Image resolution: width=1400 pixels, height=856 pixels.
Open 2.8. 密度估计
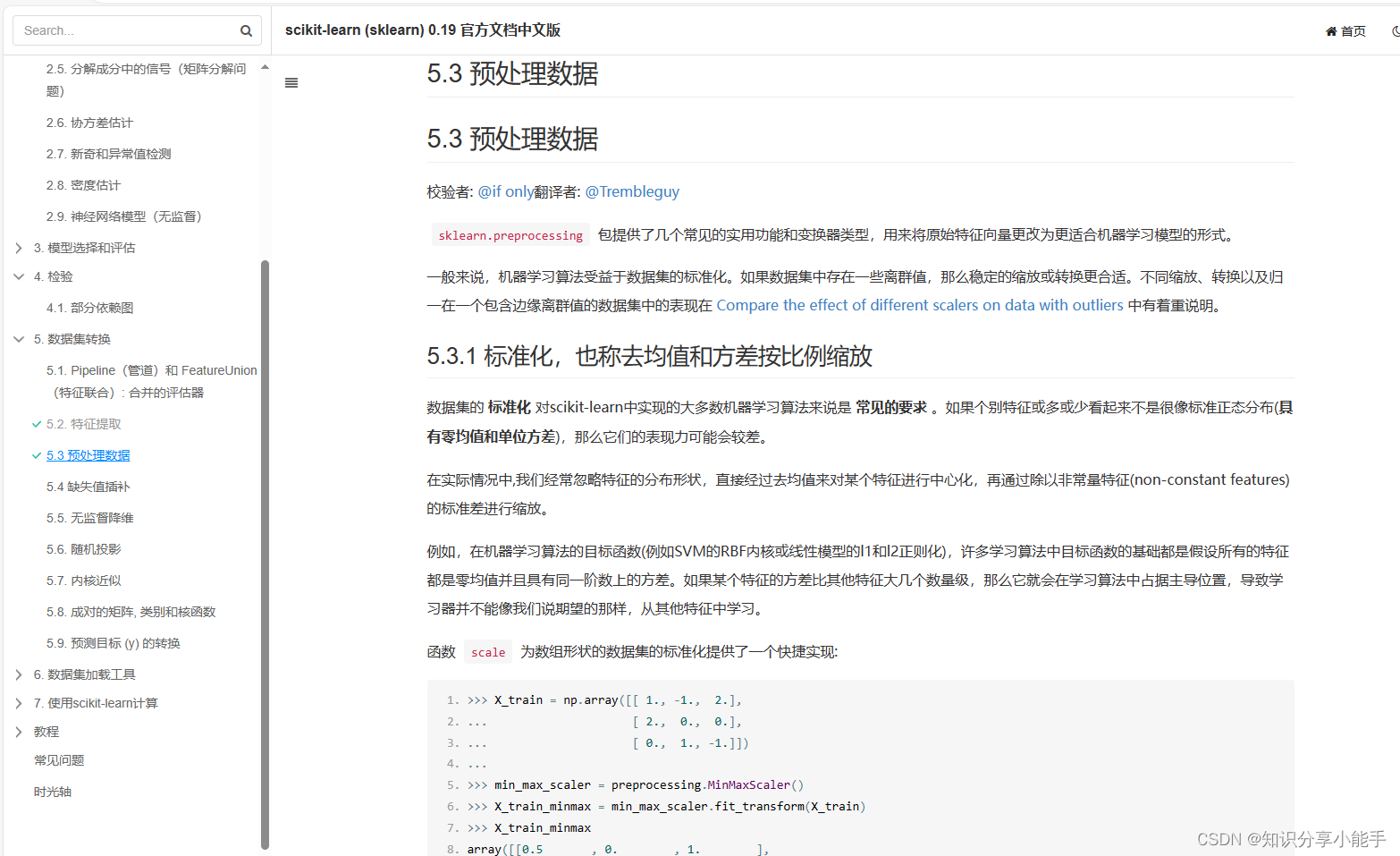tap(83, 185)
